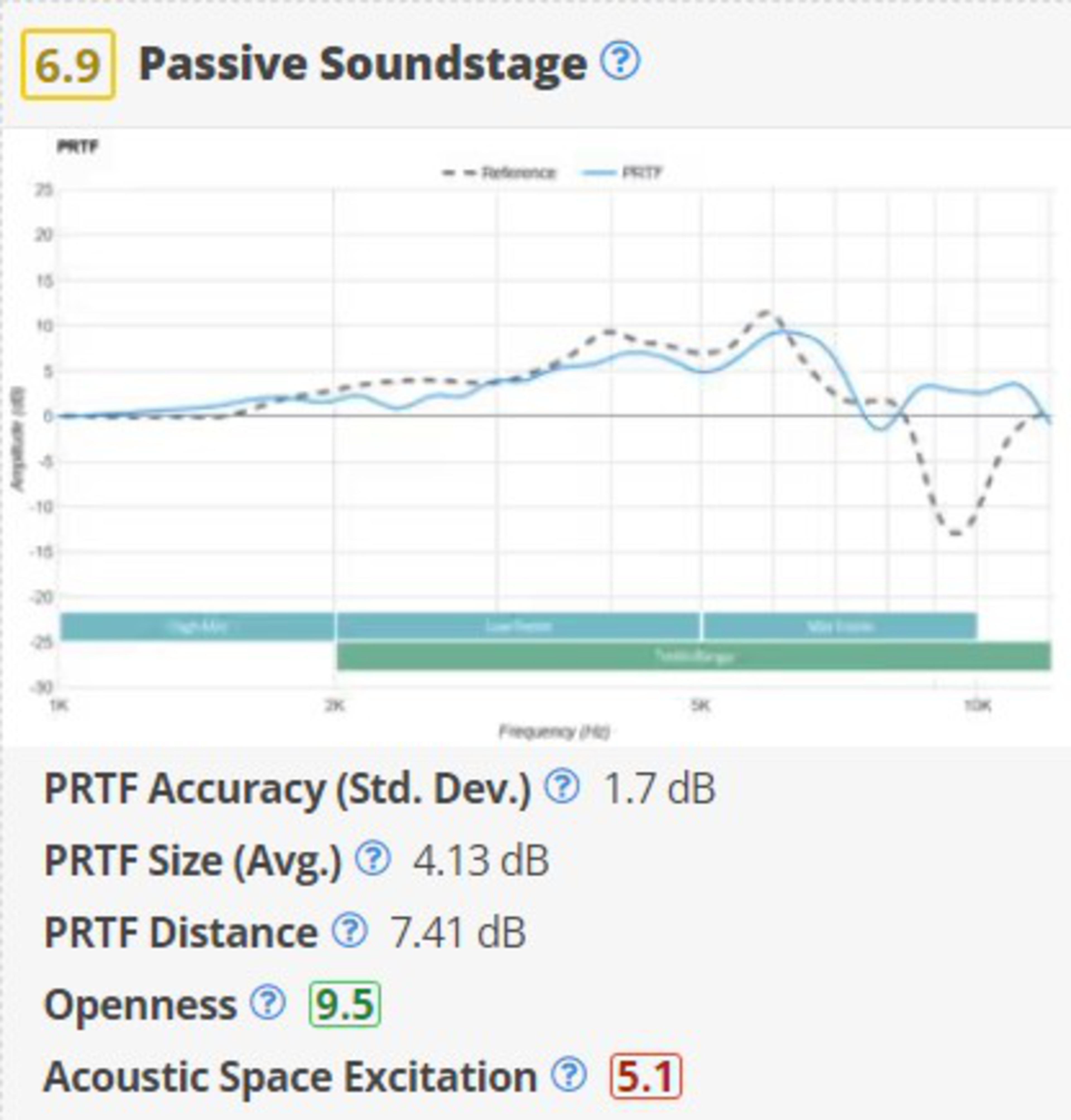
Task: Open Acoustic Space Excitation help icon
Action: point(569,1075)
